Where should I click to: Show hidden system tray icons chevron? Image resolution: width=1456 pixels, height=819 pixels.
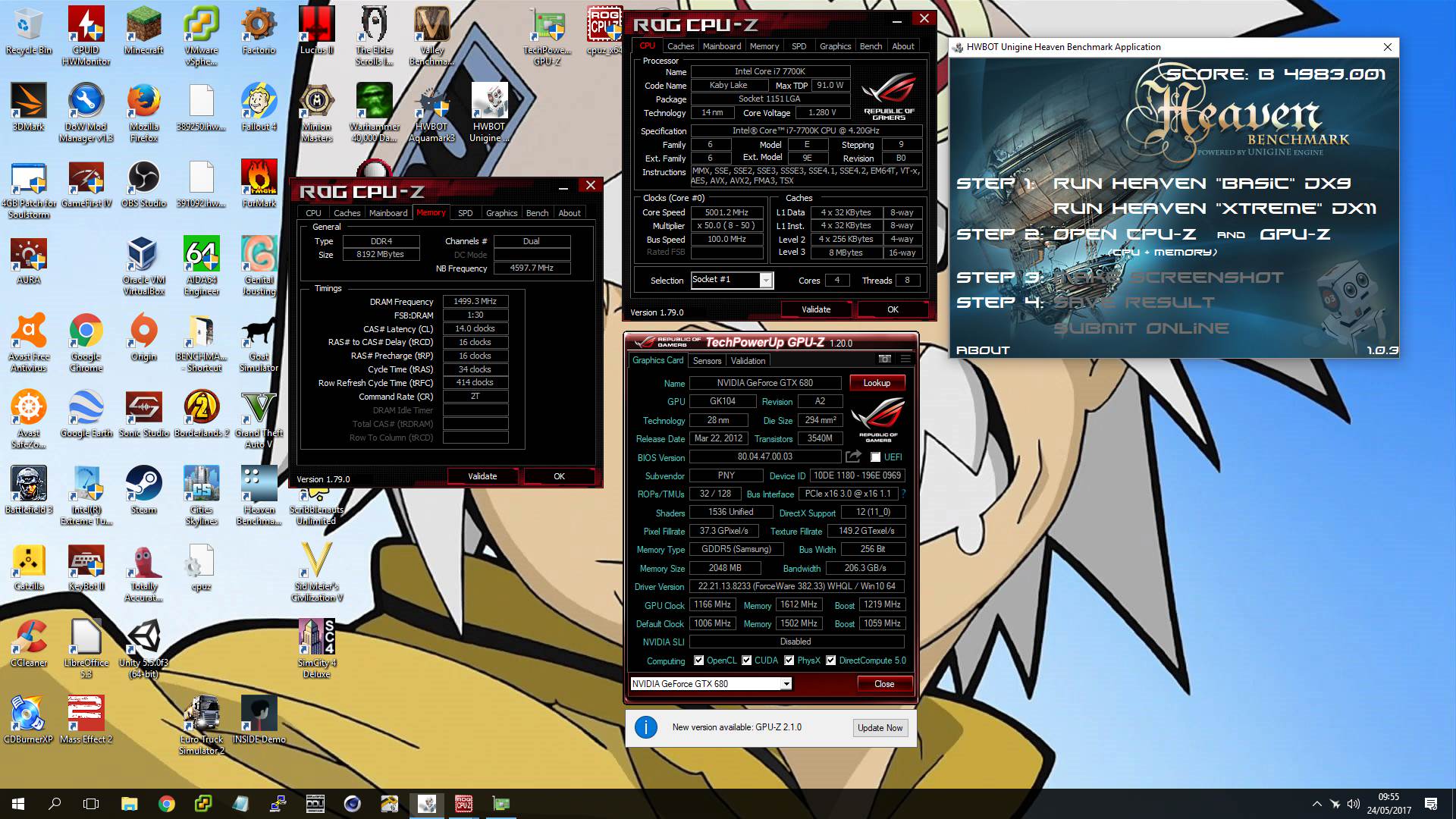(x=1316, y=804)
